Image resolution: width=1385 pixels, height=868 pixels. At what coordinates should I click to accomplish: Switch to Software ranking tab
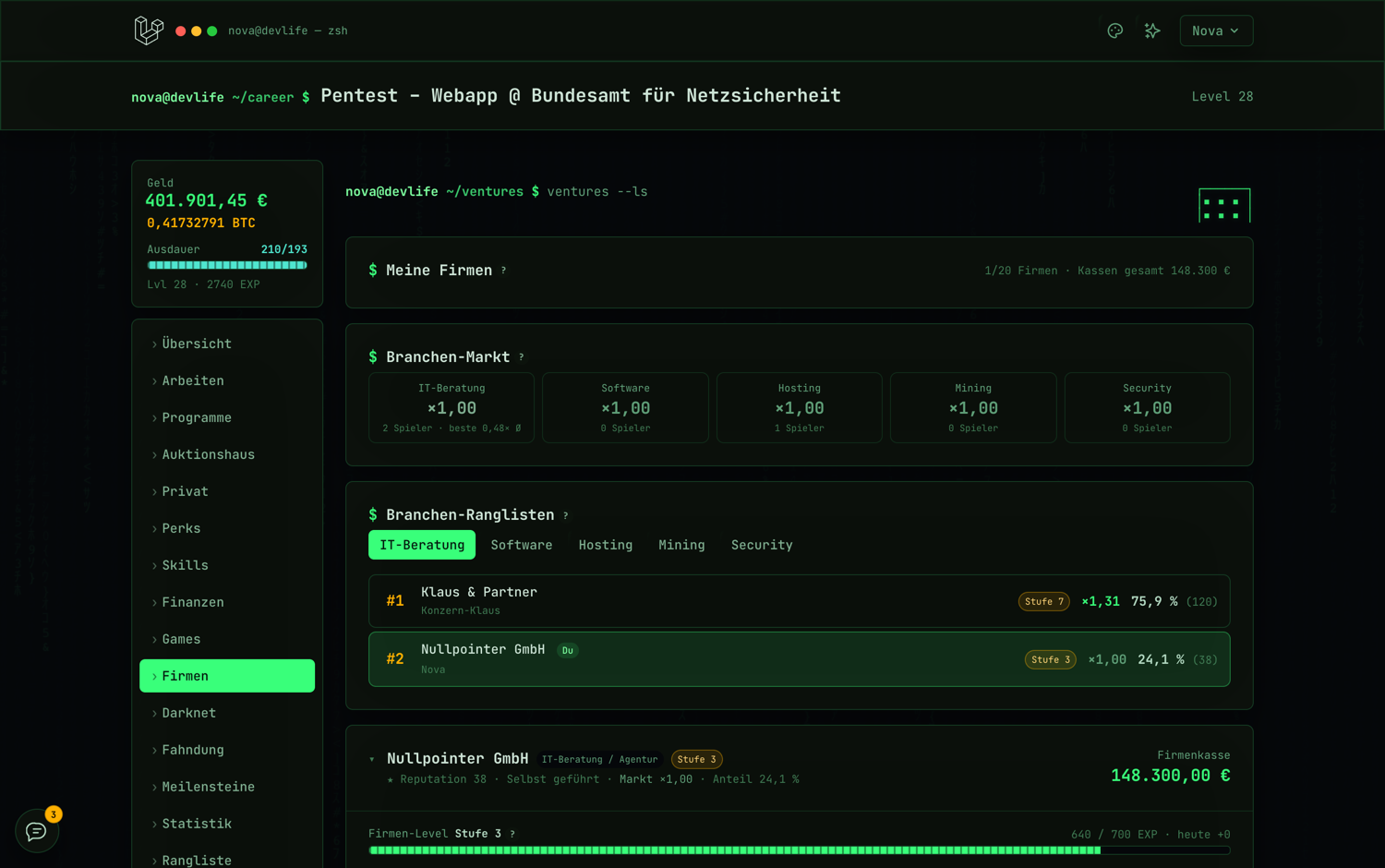(x=522, y=545)
